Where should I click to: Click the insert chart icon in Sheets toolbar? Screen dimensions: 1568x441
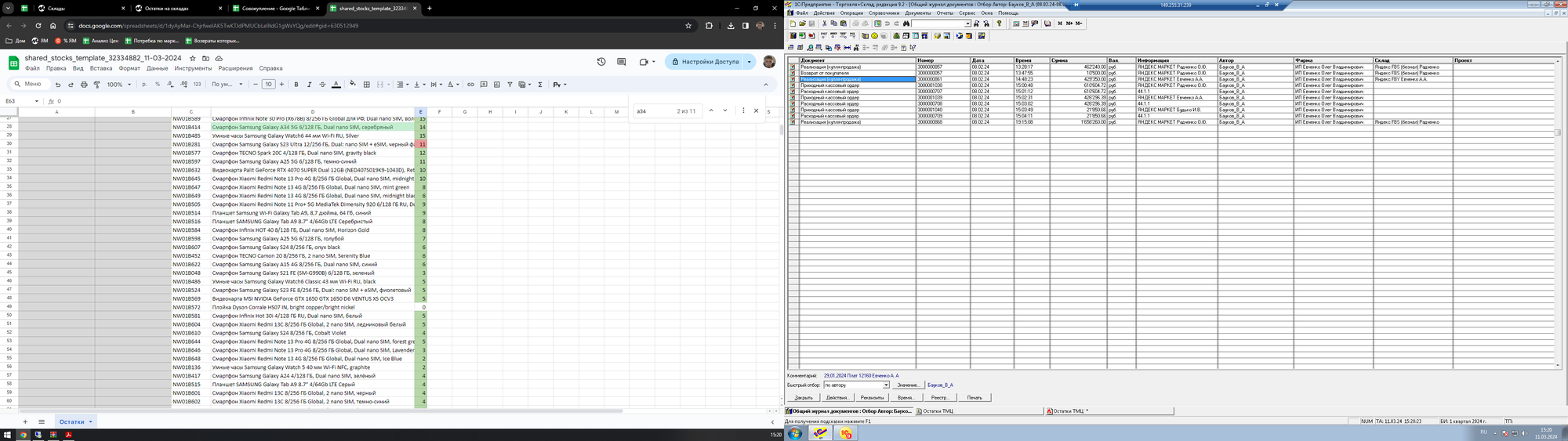coord(497,85)
